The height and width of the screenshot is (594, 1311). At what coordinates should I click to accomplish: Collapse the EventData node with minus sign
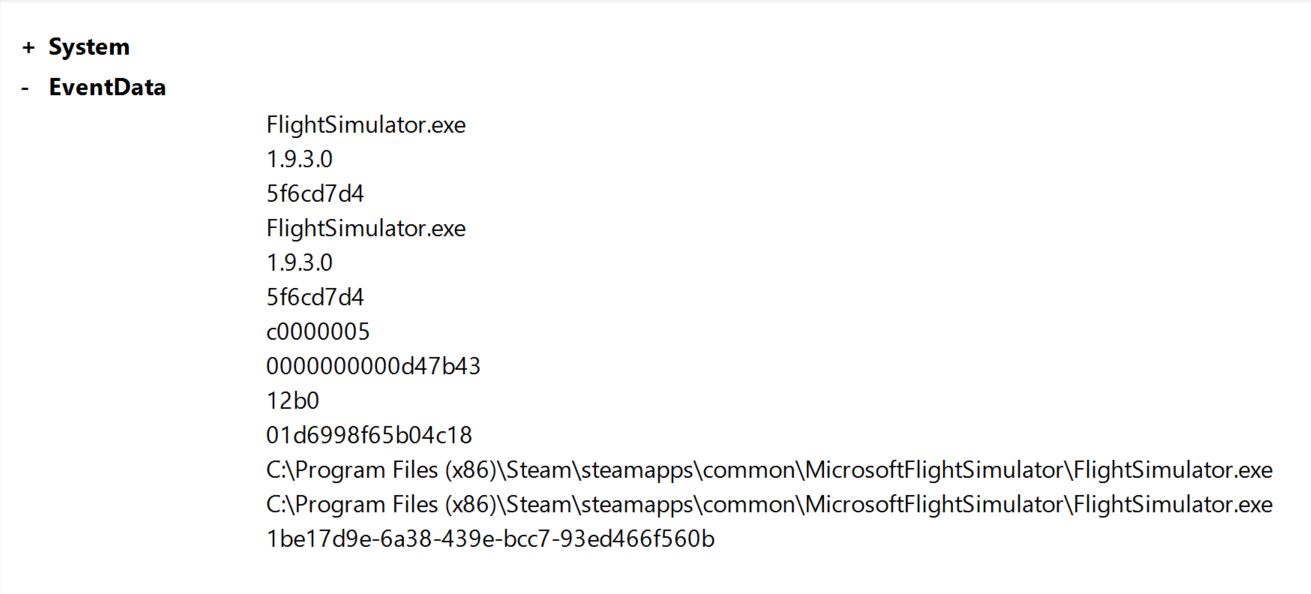click(x=26, y=88)
